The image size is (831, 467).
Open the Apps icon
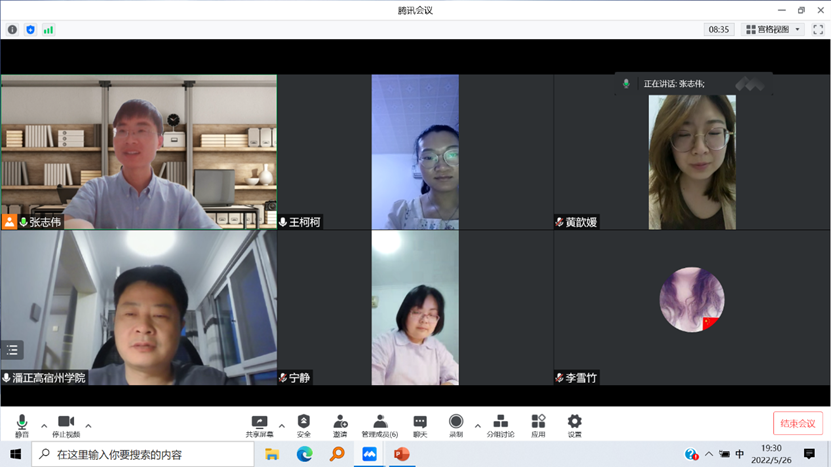(x=538, y=424)
